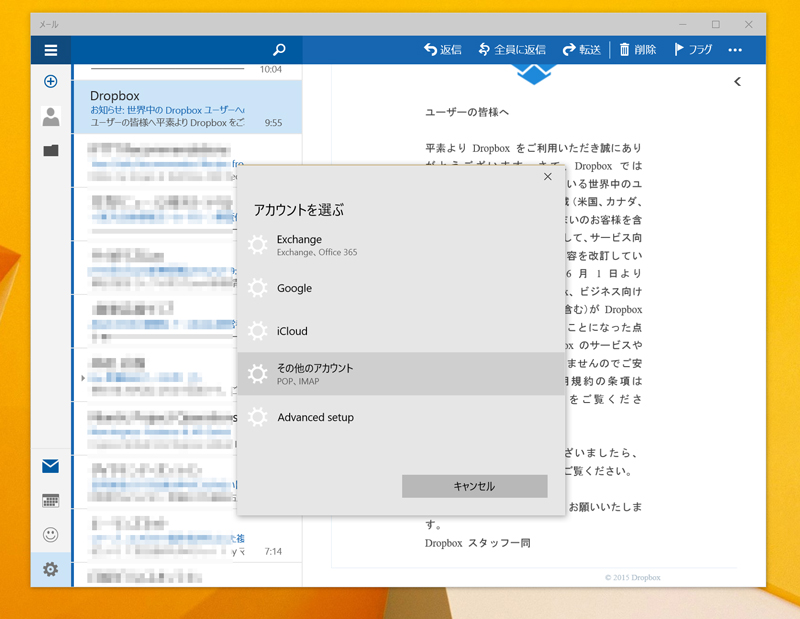800x619 pixels.
Task: Click the gear icon beside Google
Action: pyautogui.click(x=258, y=288)
